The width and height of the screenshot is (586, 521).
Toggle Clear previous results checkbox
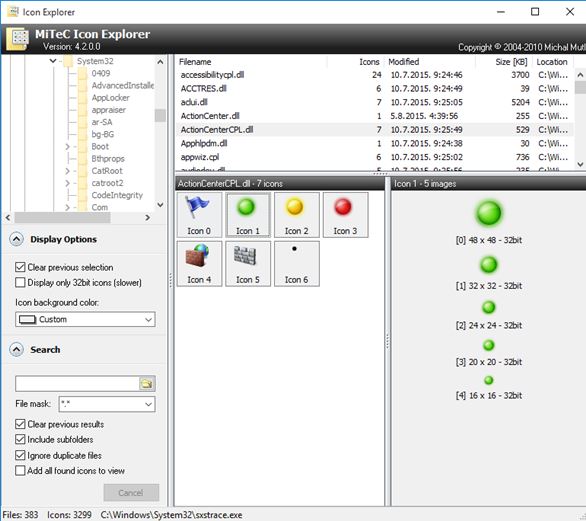(20, 424)
